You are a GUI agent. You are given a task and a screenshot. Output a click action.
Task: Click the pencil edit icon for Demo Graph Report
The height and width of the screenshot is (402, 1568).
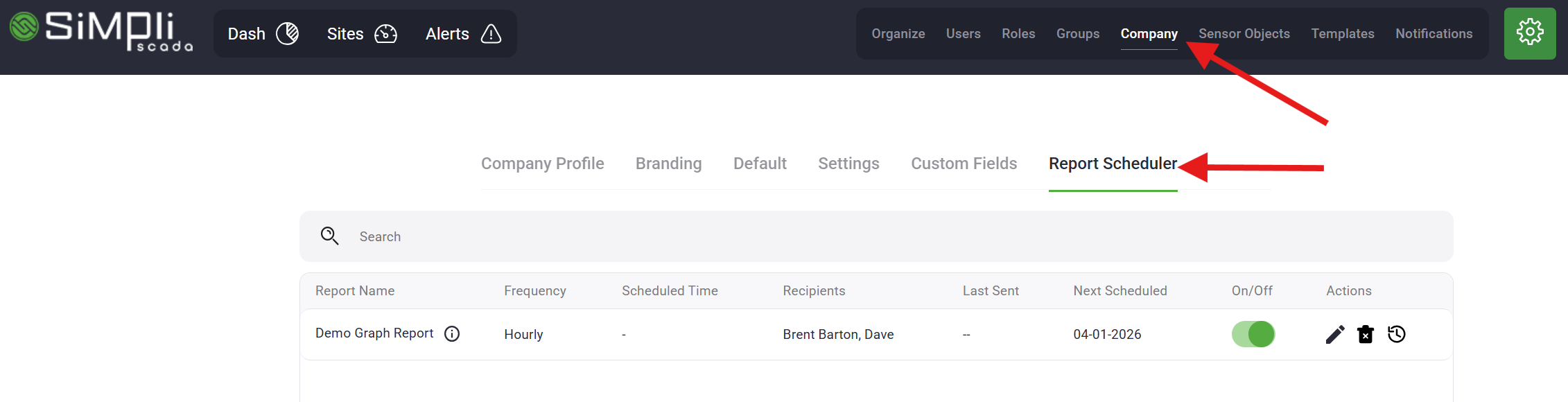(x=1334, y=335)
